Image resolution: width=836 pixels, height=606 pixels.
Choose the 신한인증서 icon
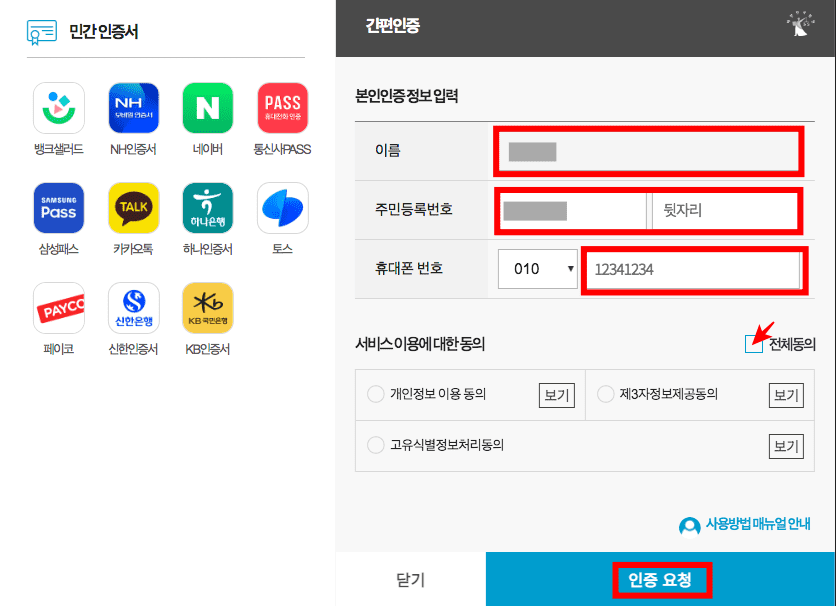[133, 308]
